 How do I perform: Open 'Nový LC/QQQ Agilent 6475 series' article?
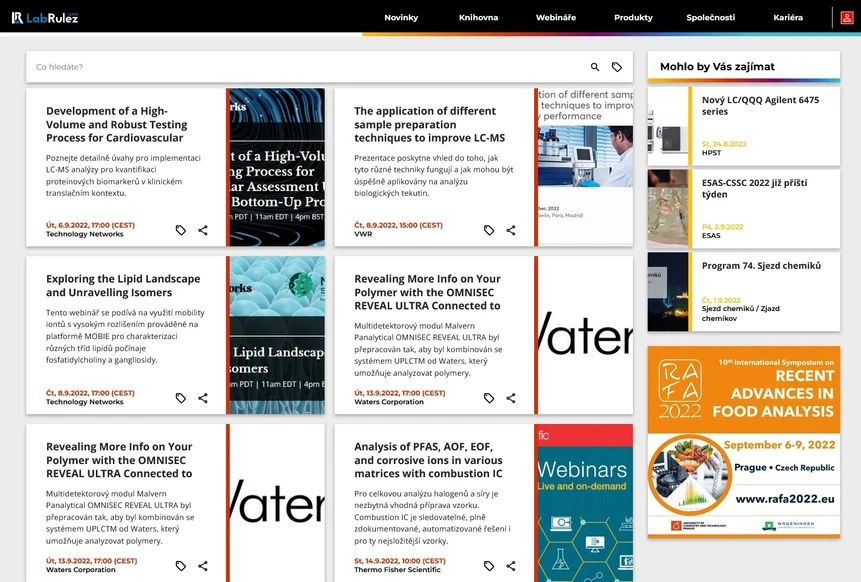click(761, 105)
